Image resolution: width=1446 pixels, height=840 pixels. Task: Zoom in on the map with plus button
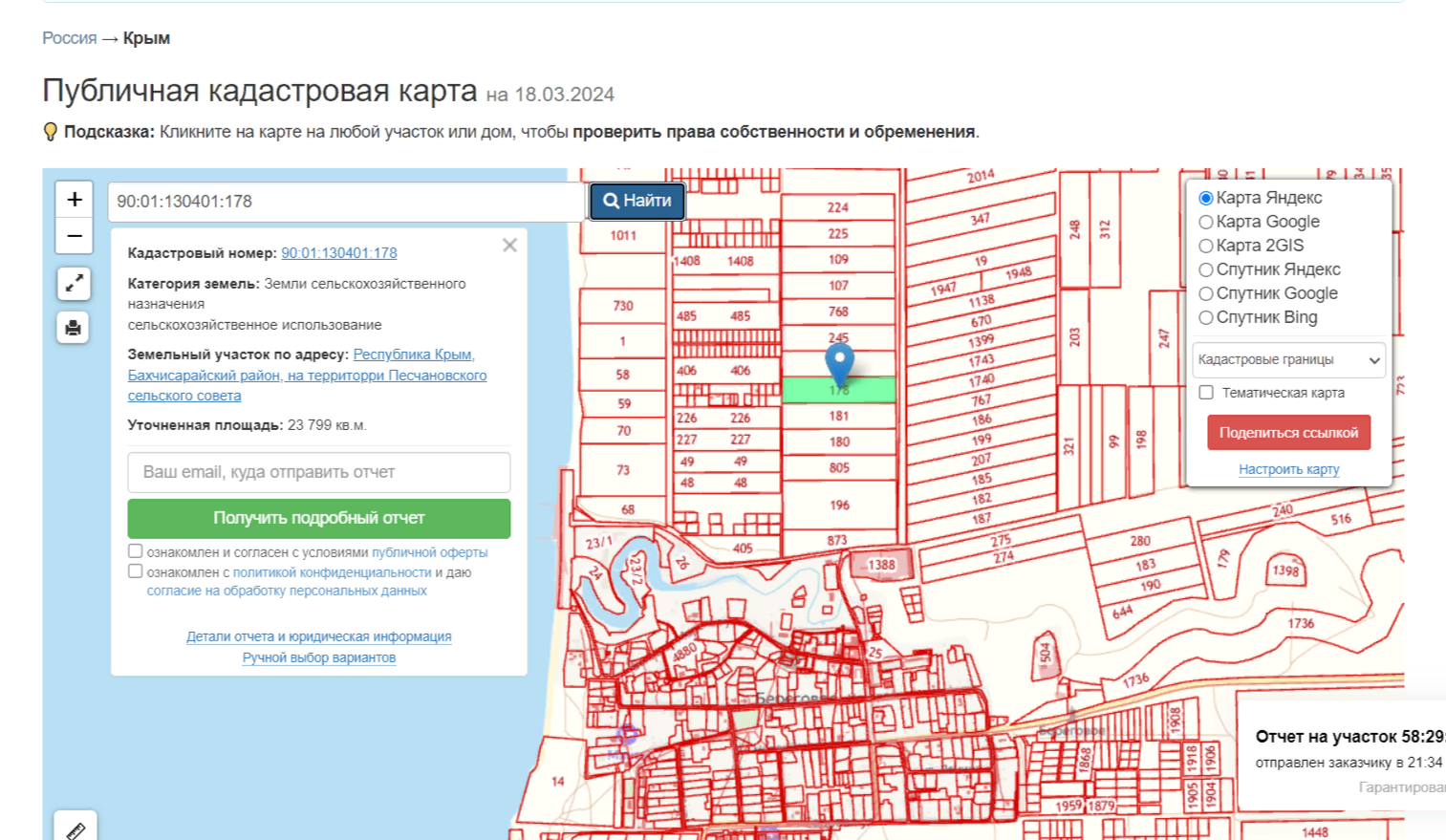pos(75,200)
